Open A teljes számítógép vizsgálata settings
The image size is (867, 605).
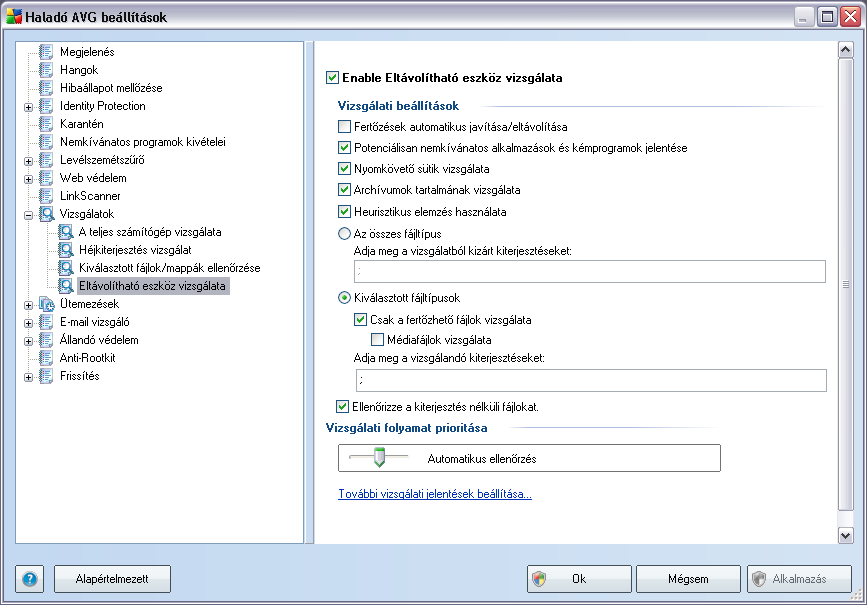click(x=150, y=232)
